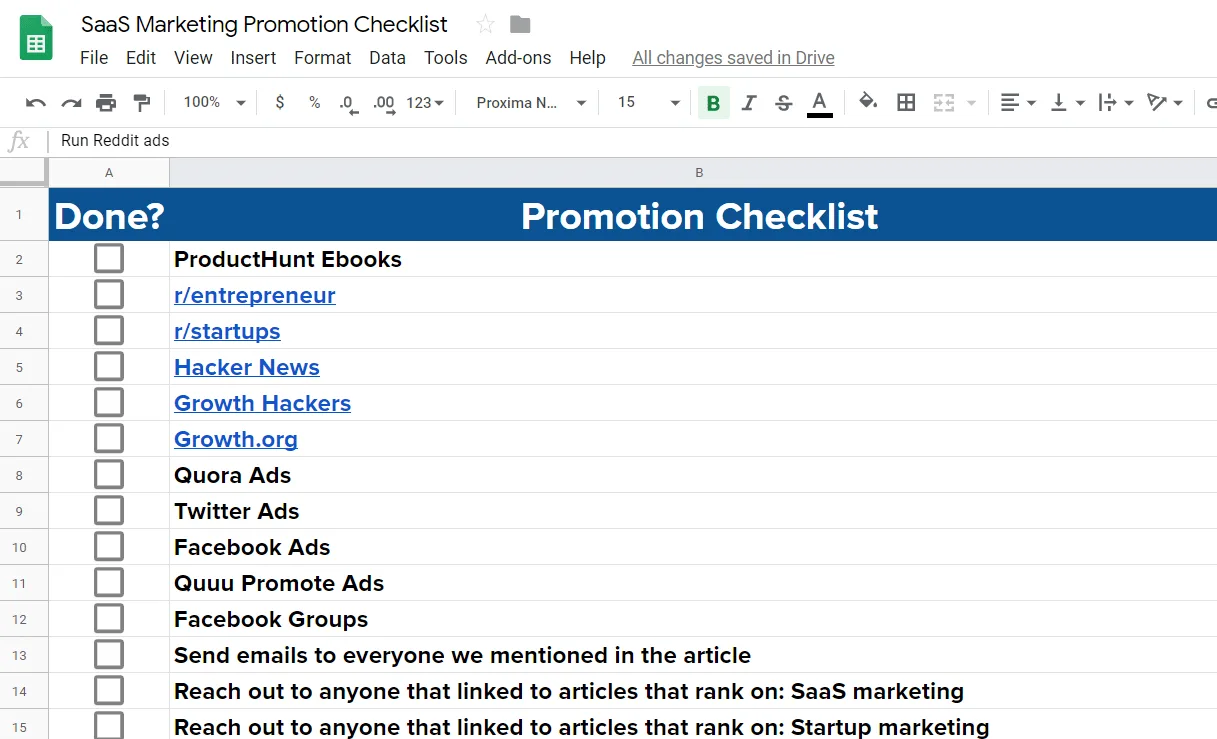Open the Edit menu
The height and width of the screenshot is (739, 1217).
pyautogui.click(x=141, y=58)
